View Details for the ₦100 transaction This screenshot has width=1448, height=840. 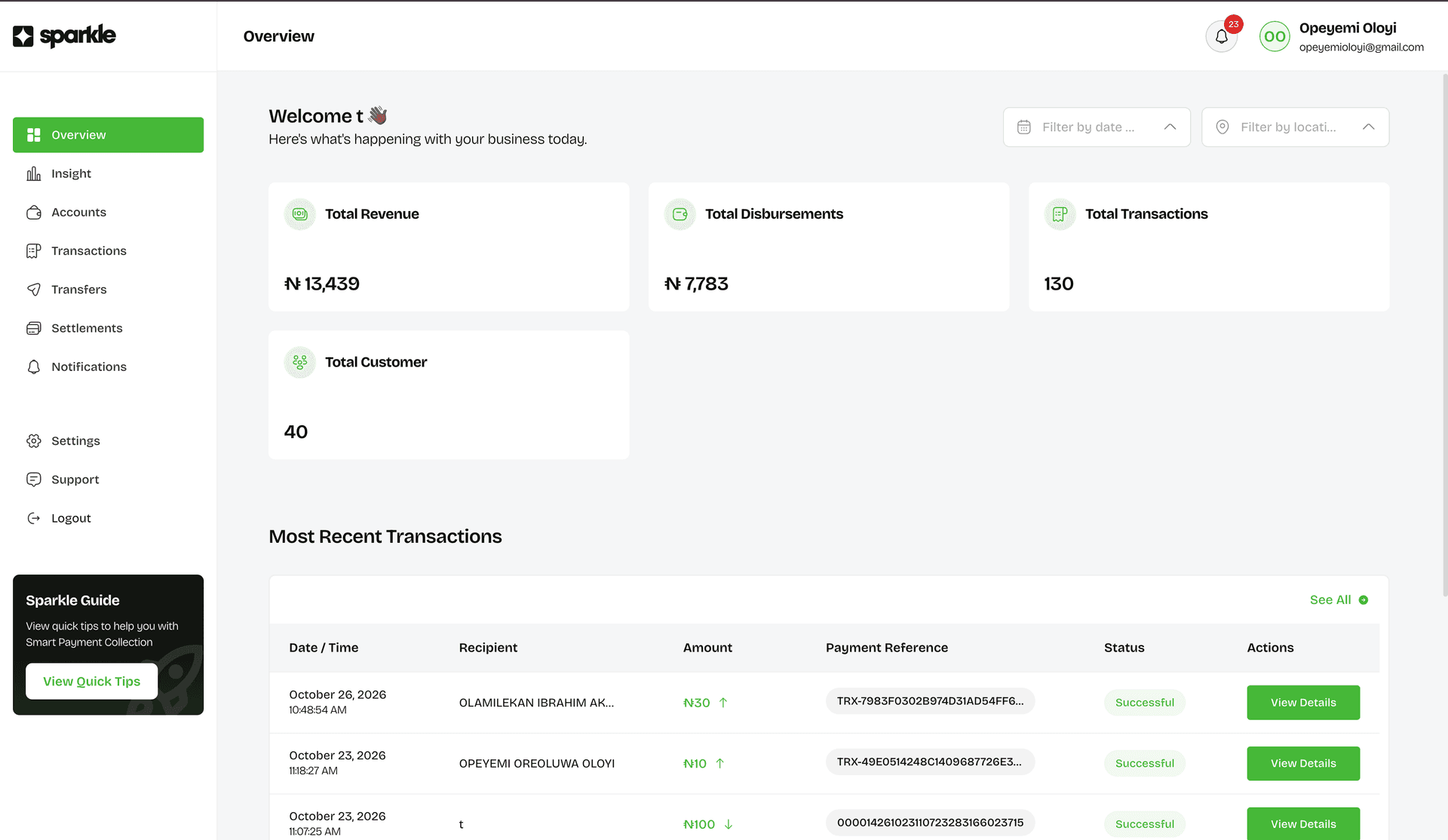1302,823
